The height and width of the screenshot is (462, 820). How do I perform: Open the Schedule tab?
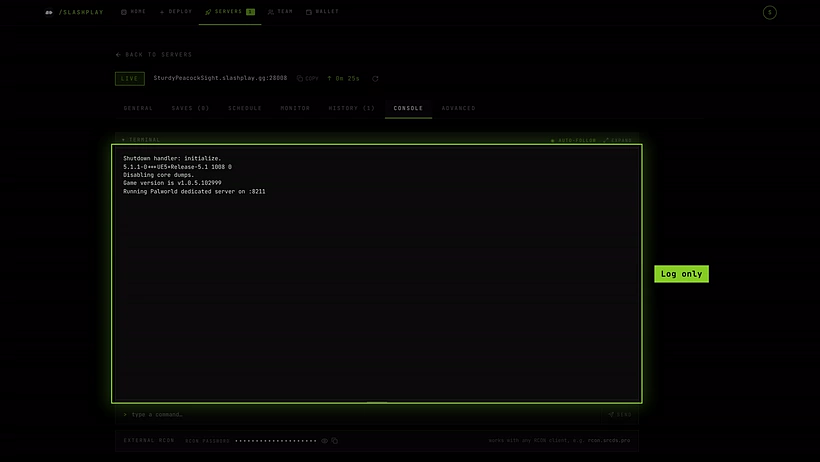click(x=245, y=108)
